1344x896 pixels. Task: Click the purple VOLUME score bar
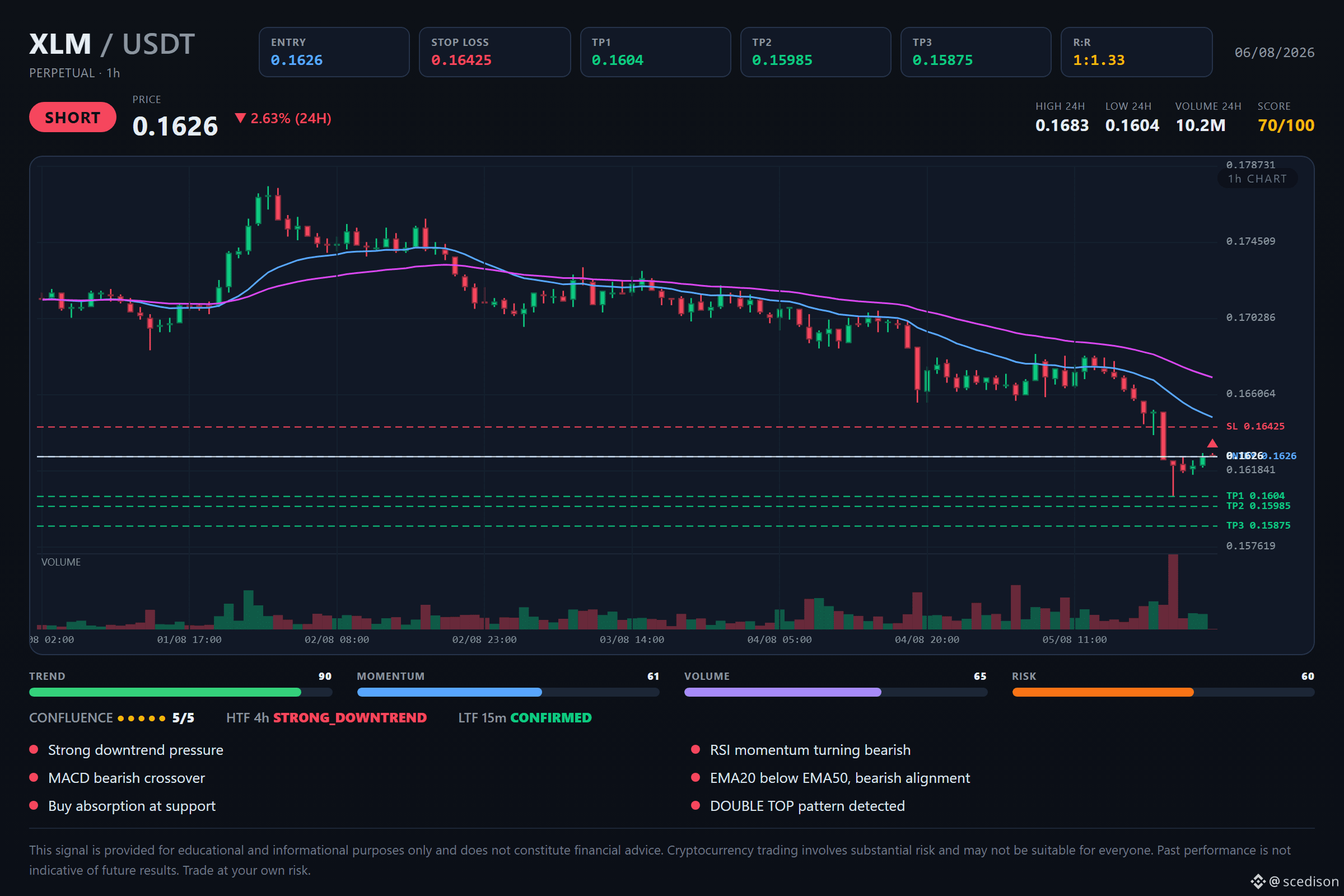tap(836, 693)
